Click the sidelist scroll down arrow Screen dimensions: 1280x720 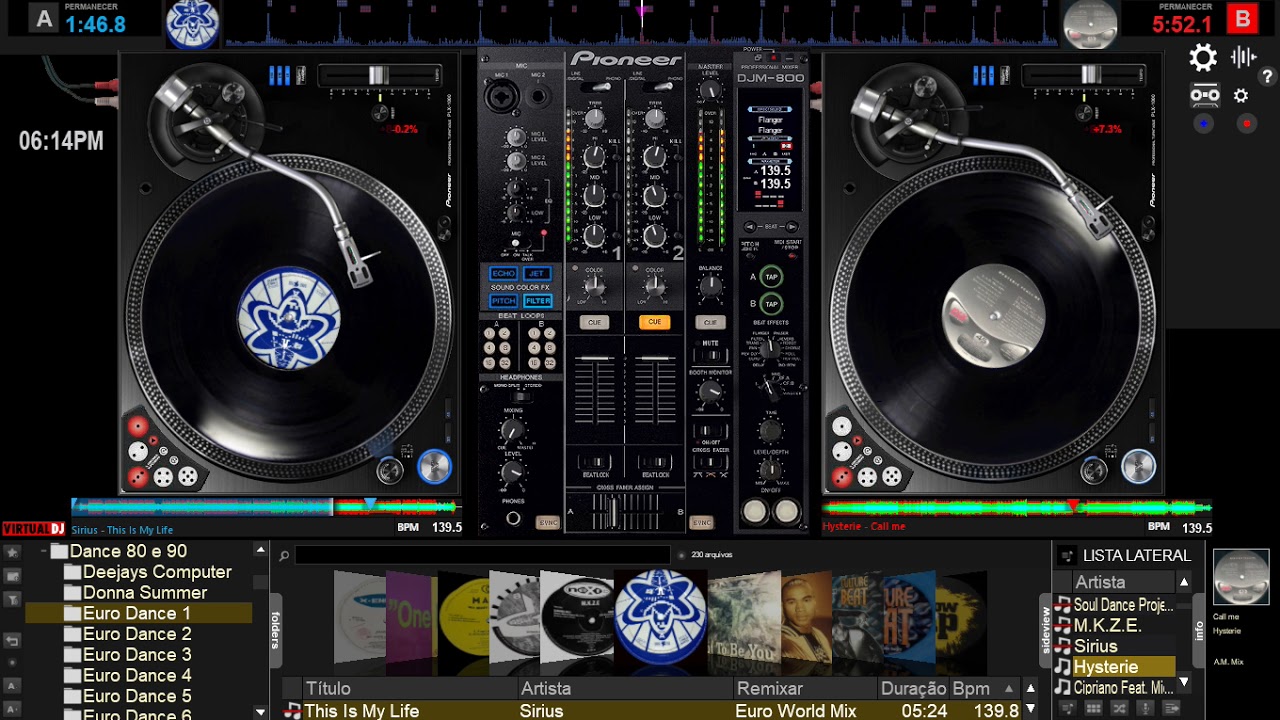coord(1183,682)
